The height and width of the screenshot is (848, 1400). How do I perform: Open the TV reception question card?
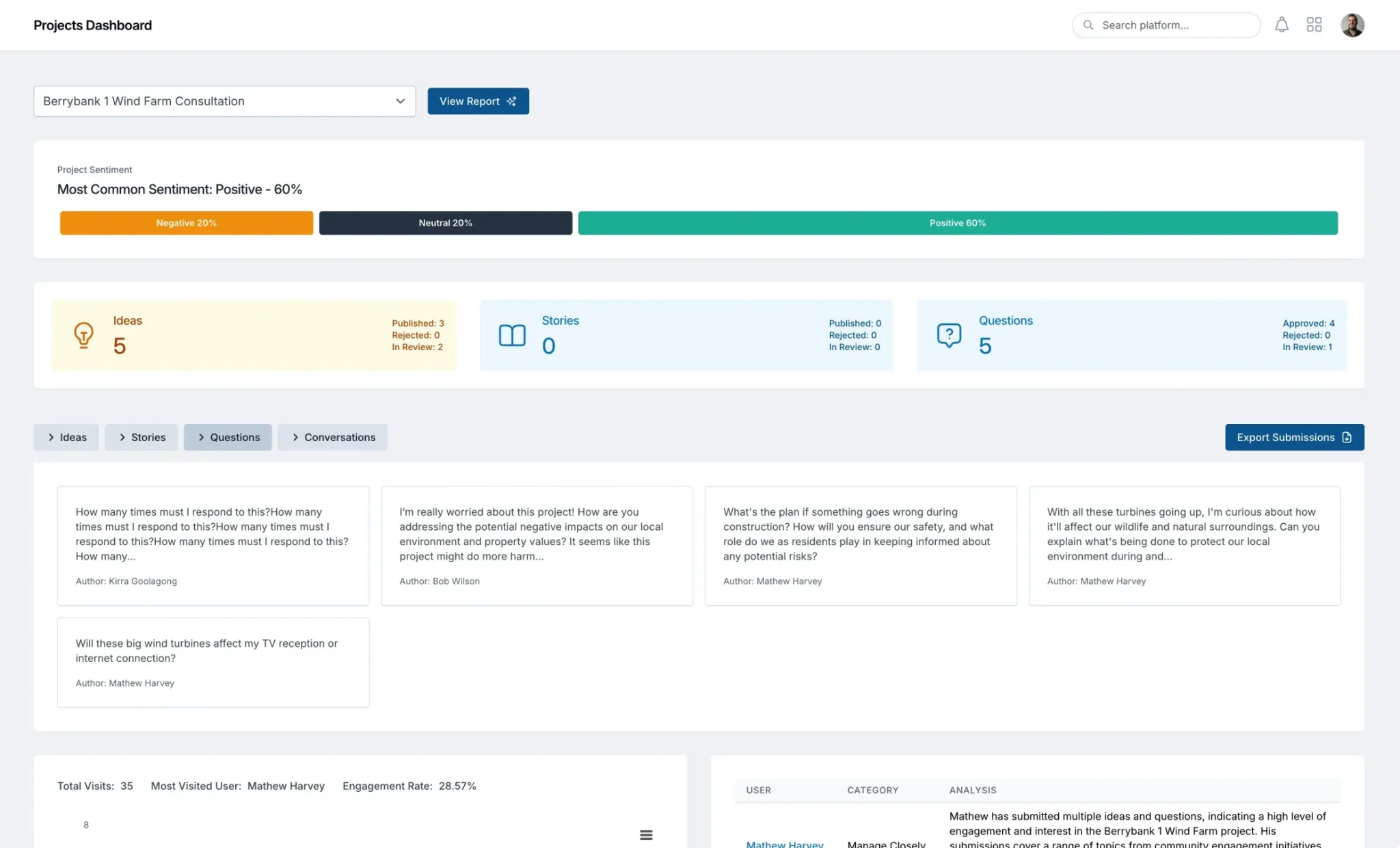(213, 662)
